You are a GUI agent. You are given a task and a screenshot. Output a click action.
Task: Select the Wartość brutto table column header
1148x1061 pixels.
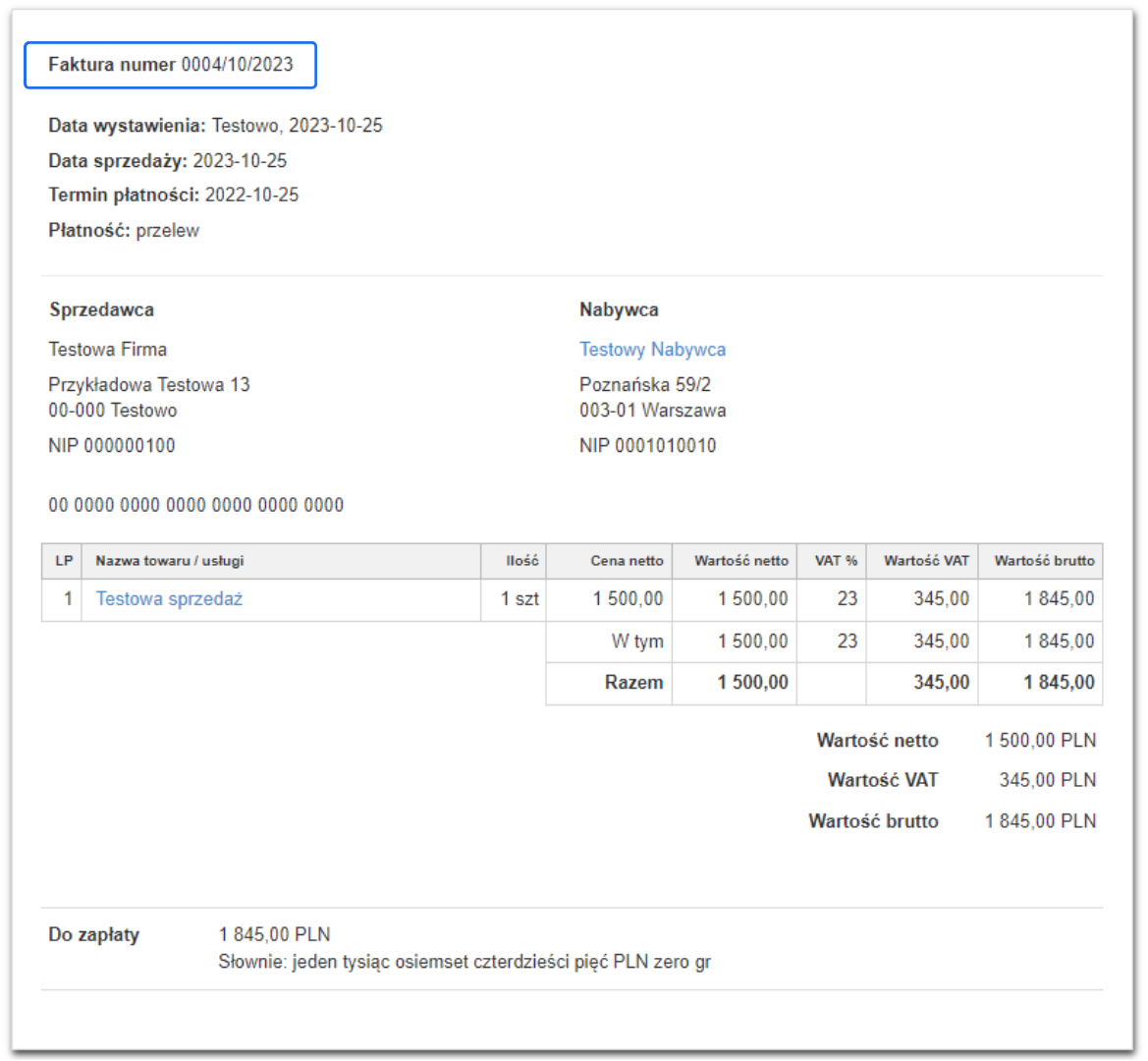pos(1044,561)
